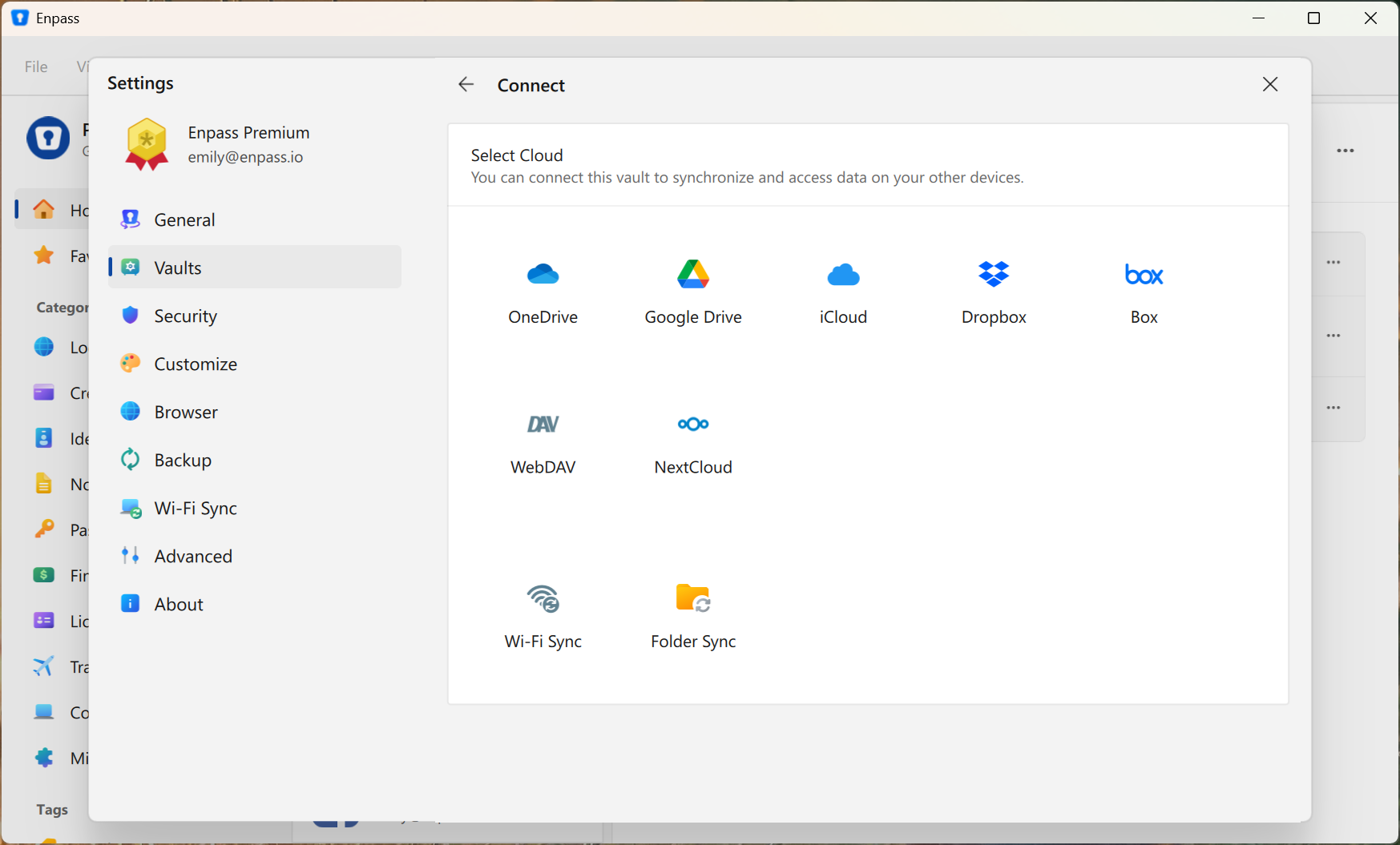
Task: Open Customize settings
Action: (x=255, y=364)
